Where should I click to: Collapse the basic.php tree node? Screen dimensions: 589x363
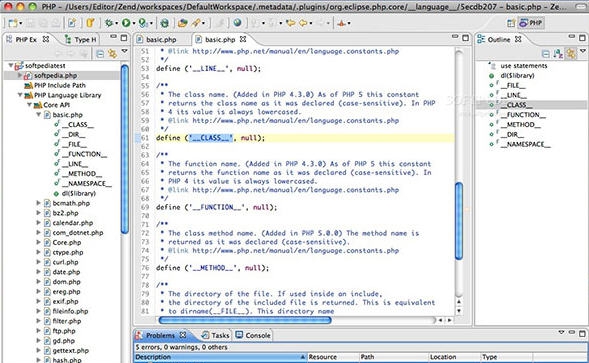pos(38,114)
